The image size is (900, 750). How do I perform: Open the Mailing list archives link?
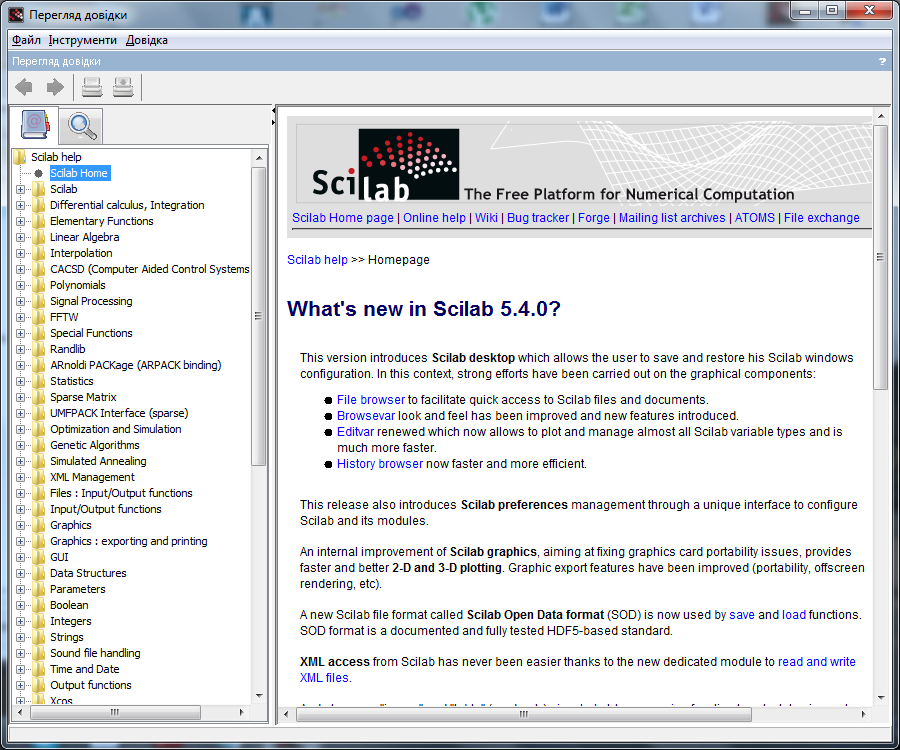tap(672, 218)
